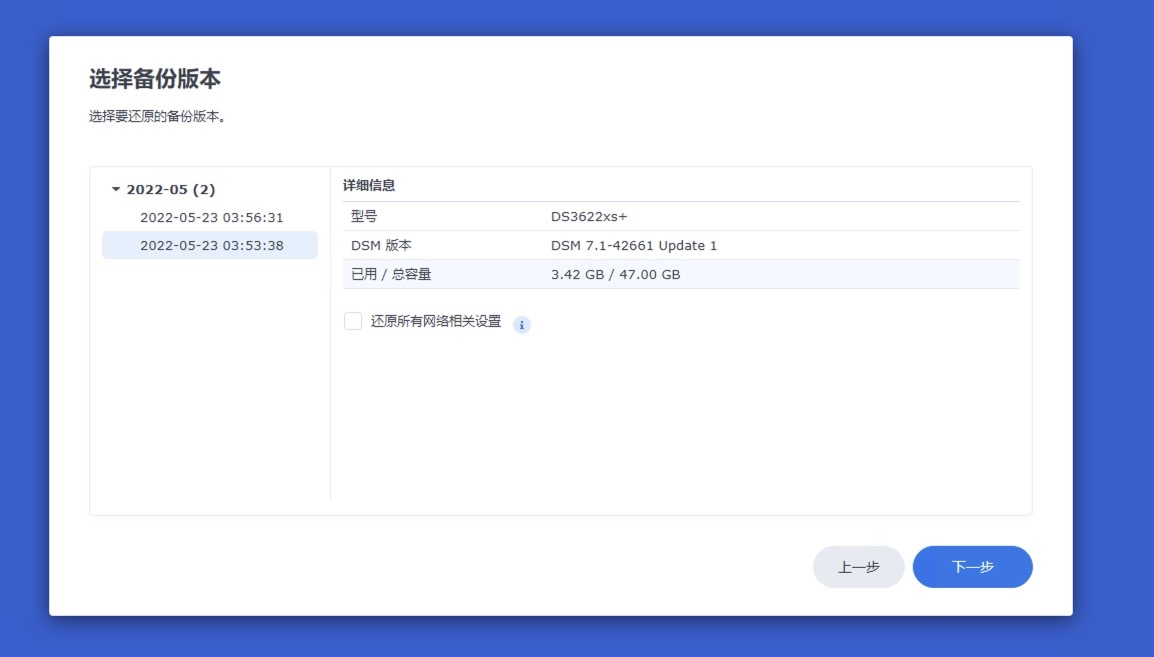Click the 型号 row label

[364, 216]
